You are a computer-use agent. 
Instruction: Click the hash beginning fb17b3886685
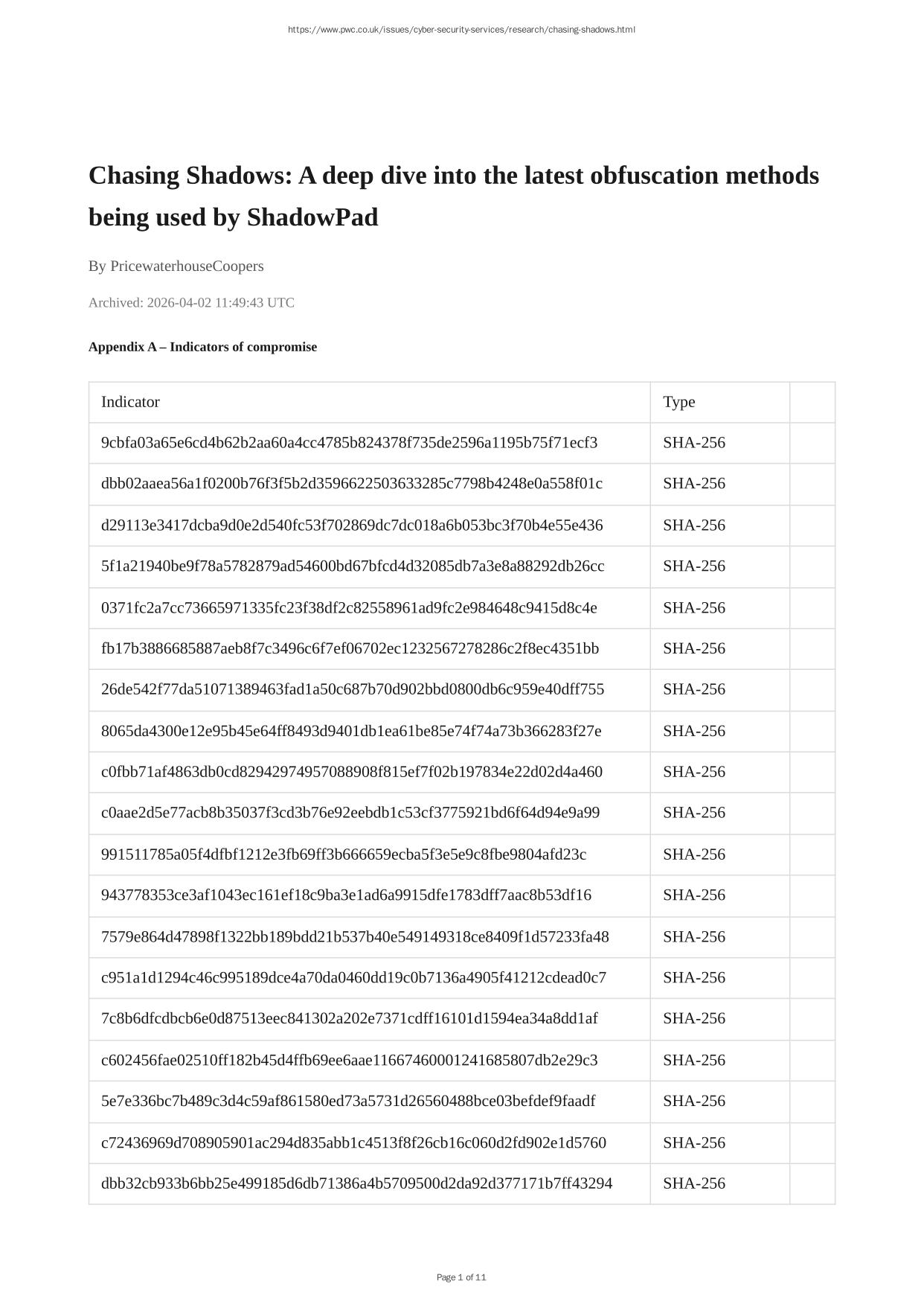point(350,648)
